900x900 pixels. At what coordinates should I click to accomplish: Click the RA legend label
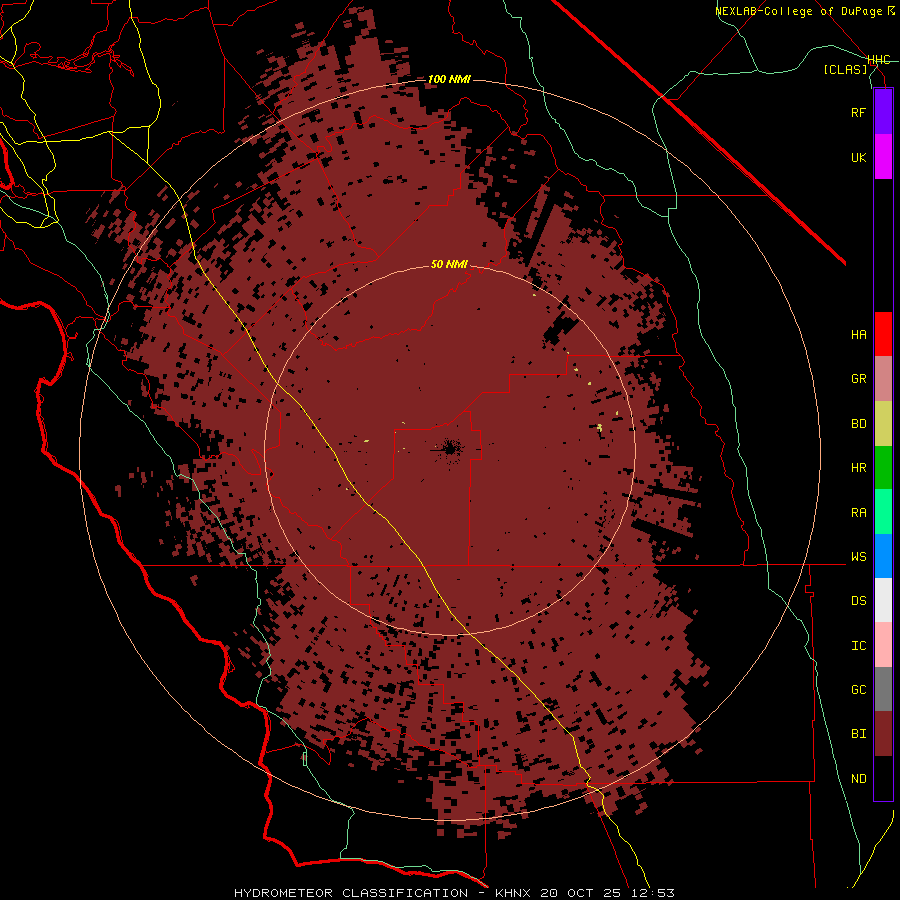858,513
